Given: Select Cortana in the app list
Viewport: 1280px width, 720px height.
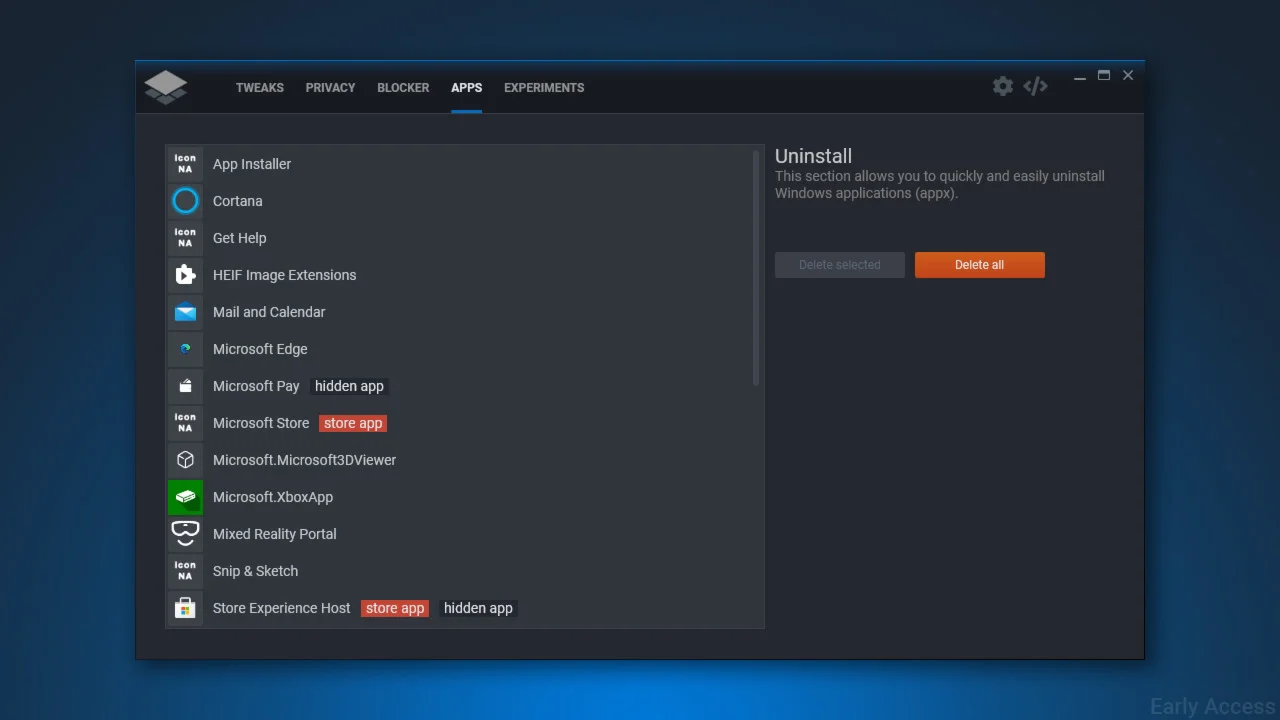Looking at the screenshot, I should [458, 201].
